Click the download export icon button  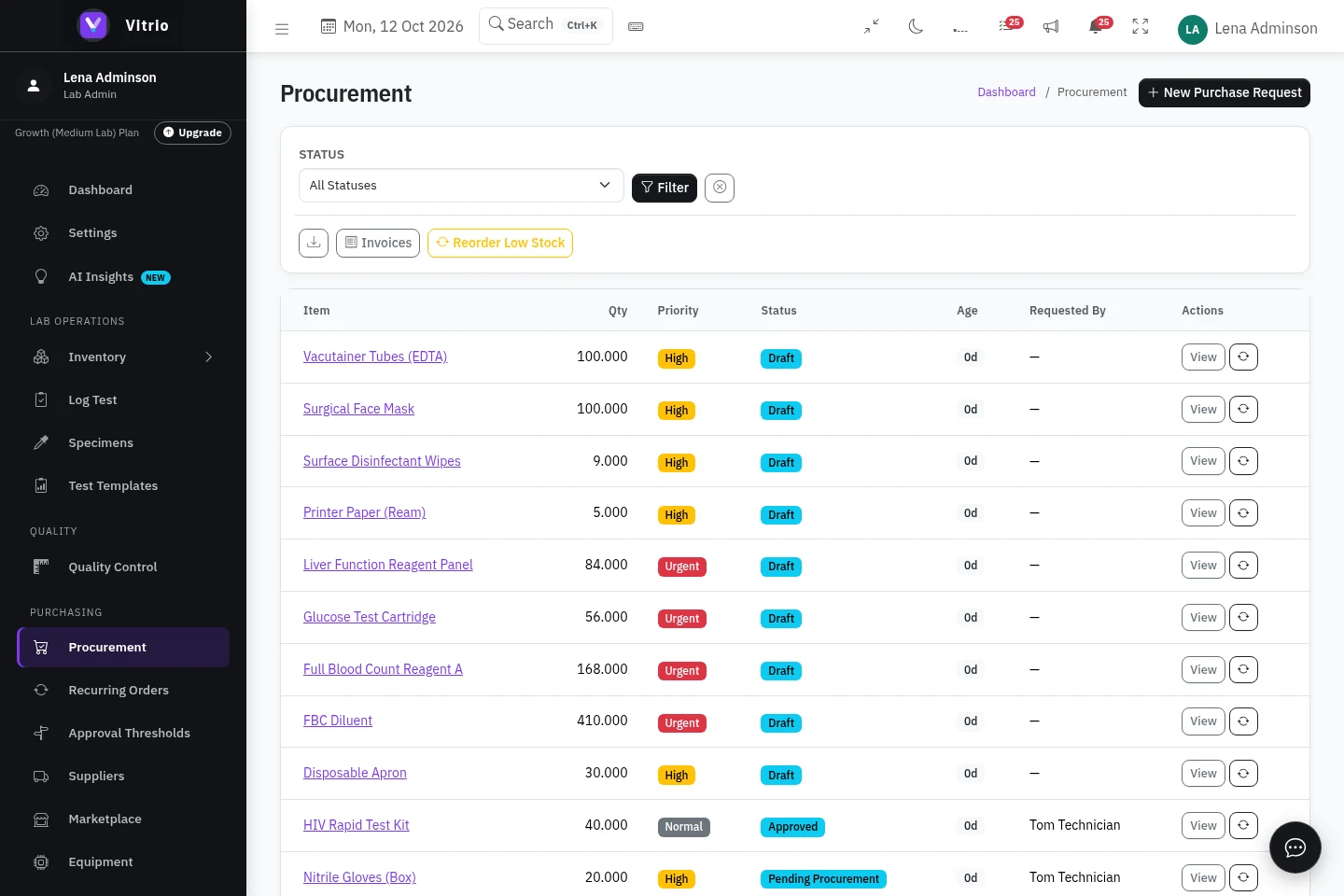[x=314, y=243]
